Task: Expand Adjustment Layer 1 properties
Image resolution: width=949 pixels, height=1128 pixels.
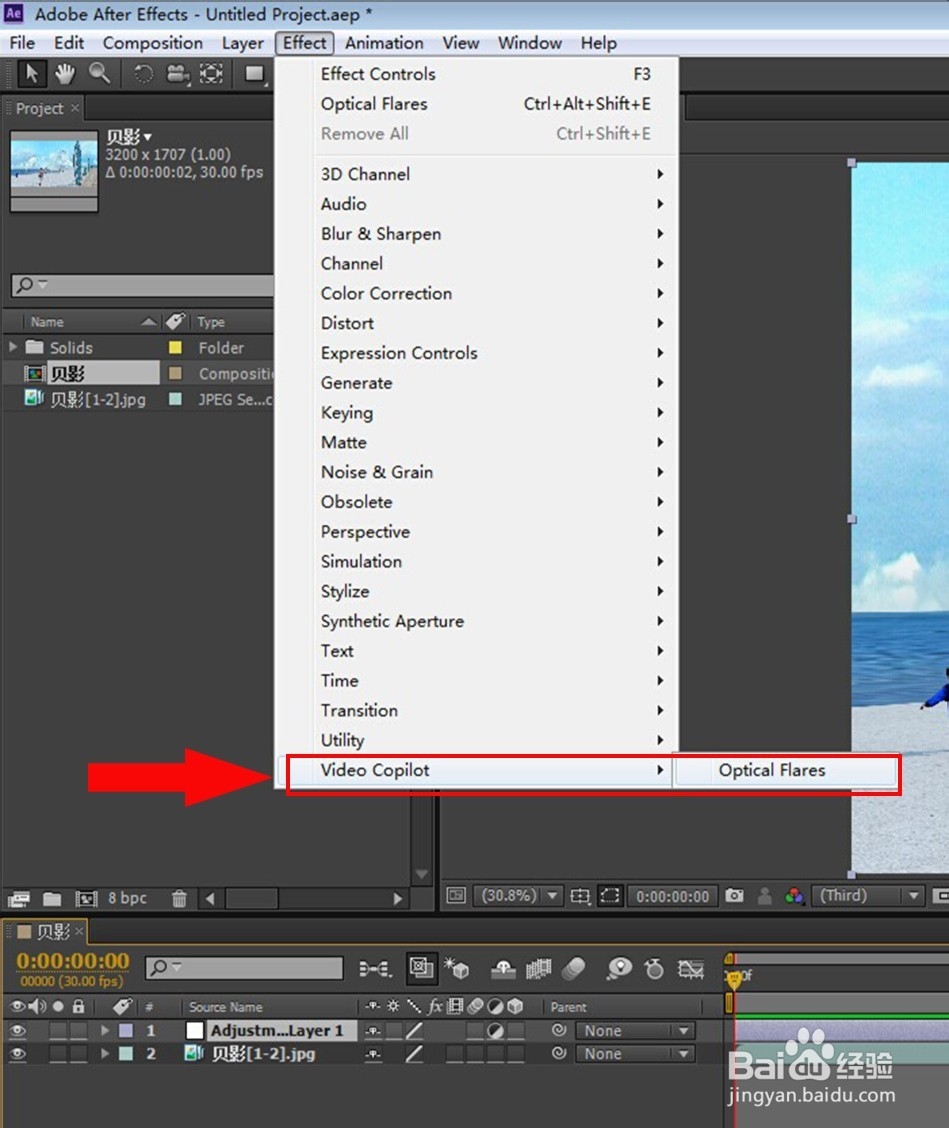Action: [x=105, y=1031]
